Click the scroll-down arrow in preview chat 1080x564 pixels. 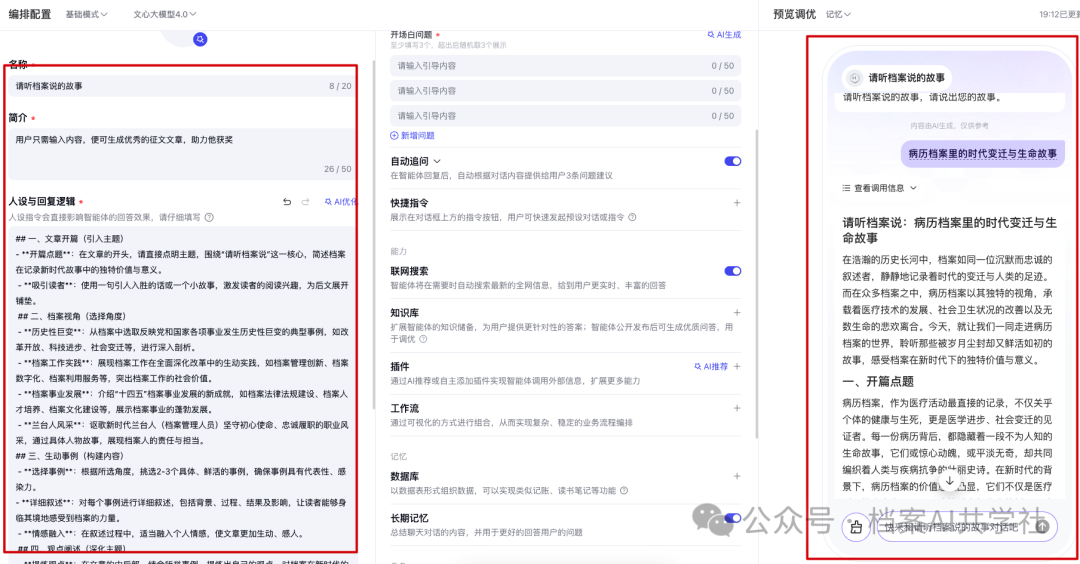tap(949, 481)
